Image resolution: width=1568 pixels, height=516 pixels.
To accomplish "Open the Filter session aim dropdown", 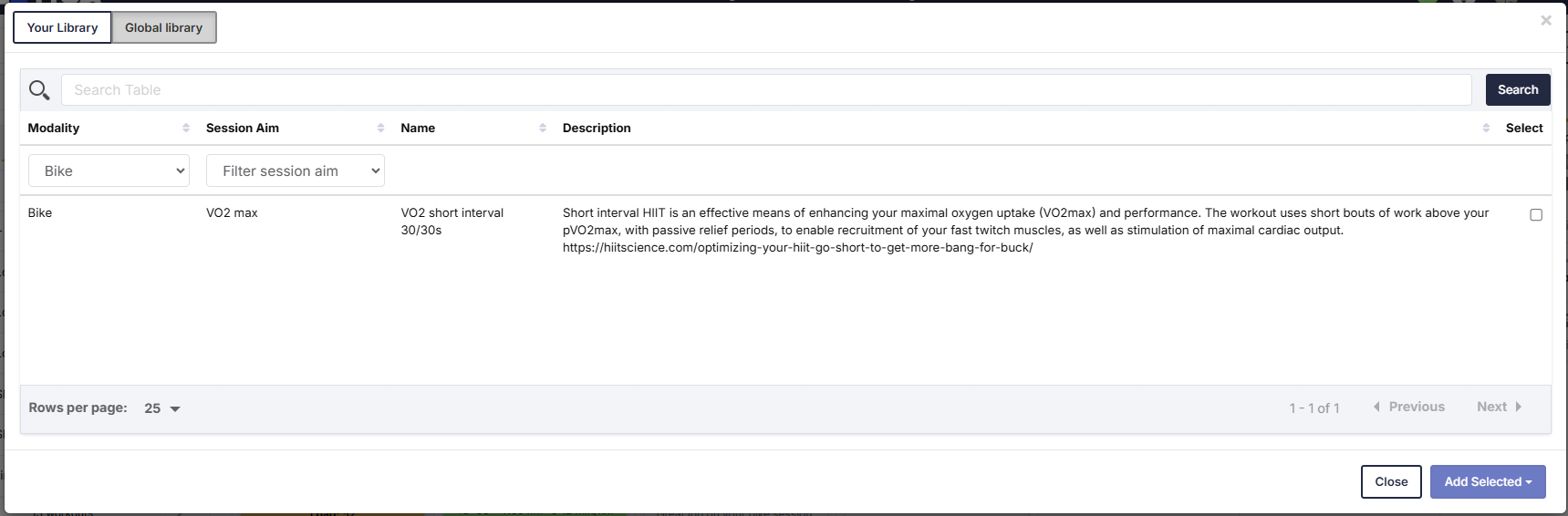I will pyautogui.click(x=296, y=170).
